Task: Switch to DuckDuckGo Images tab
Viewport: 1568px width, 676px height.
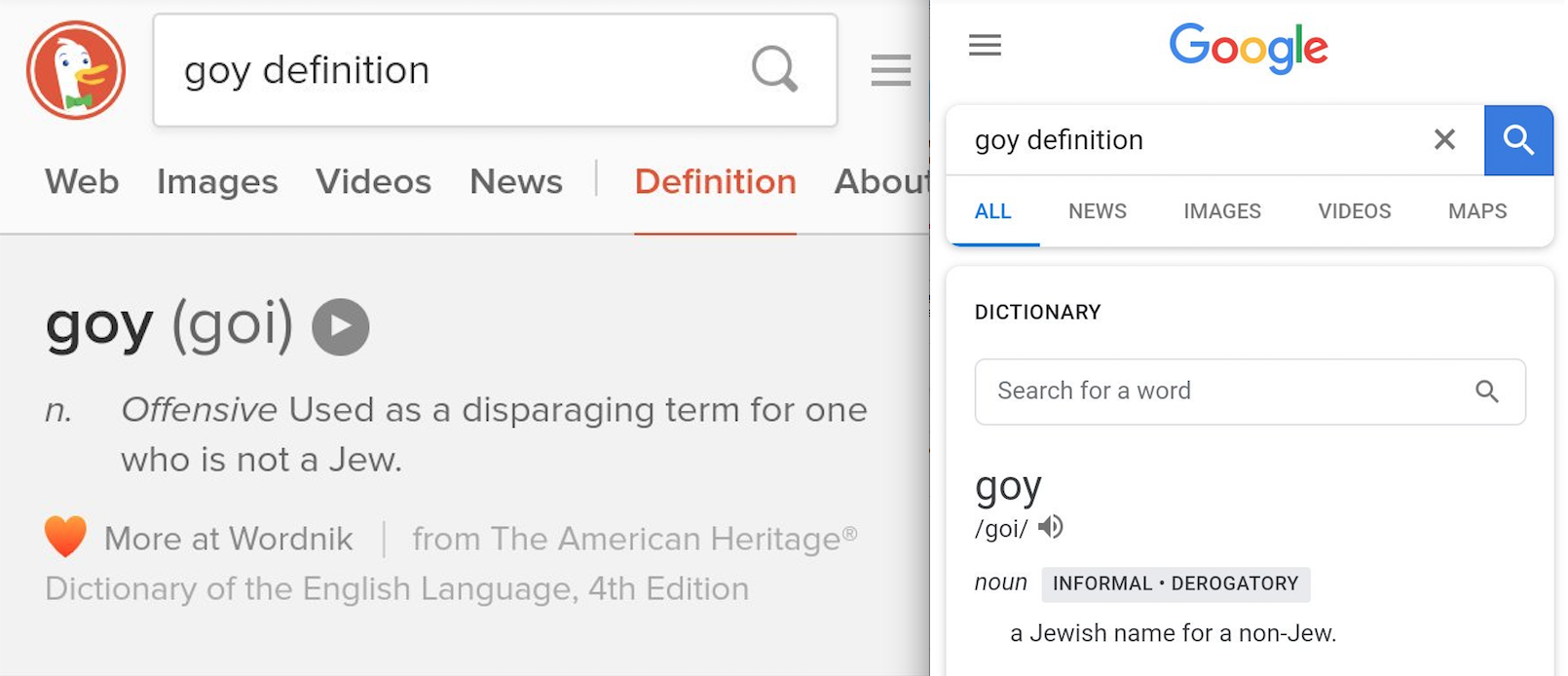Action: click(x=217, y=182)
